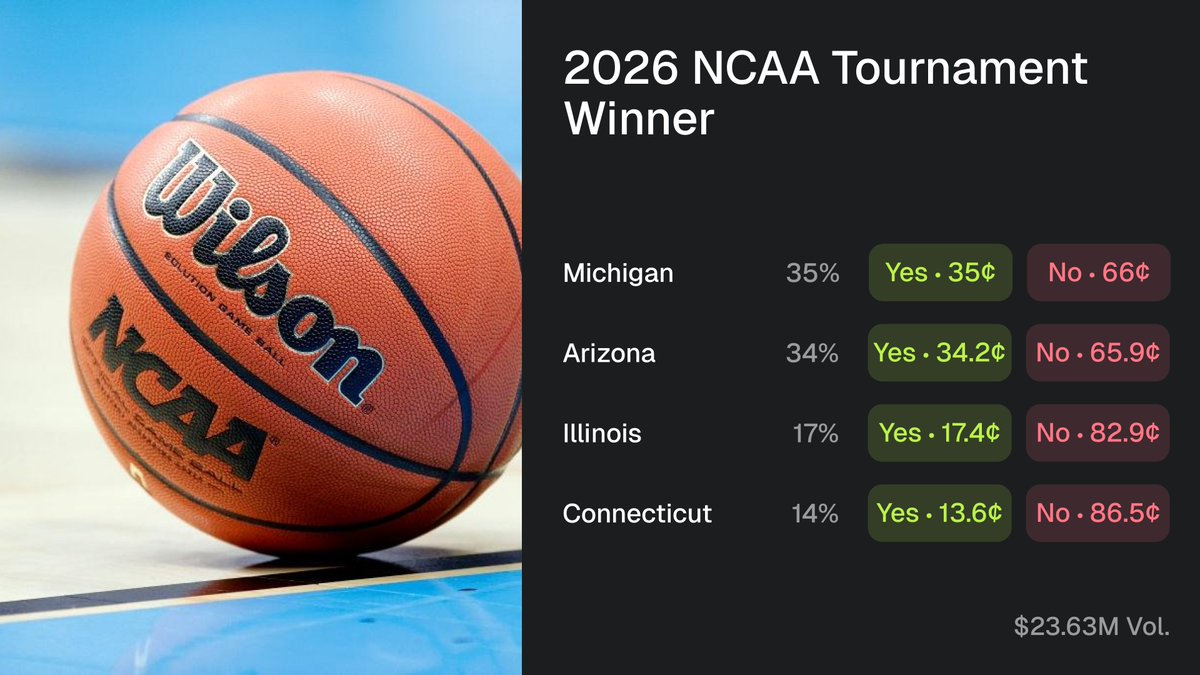
Task: Open the Michigan team row label
Action: click(x=618, y=273)
